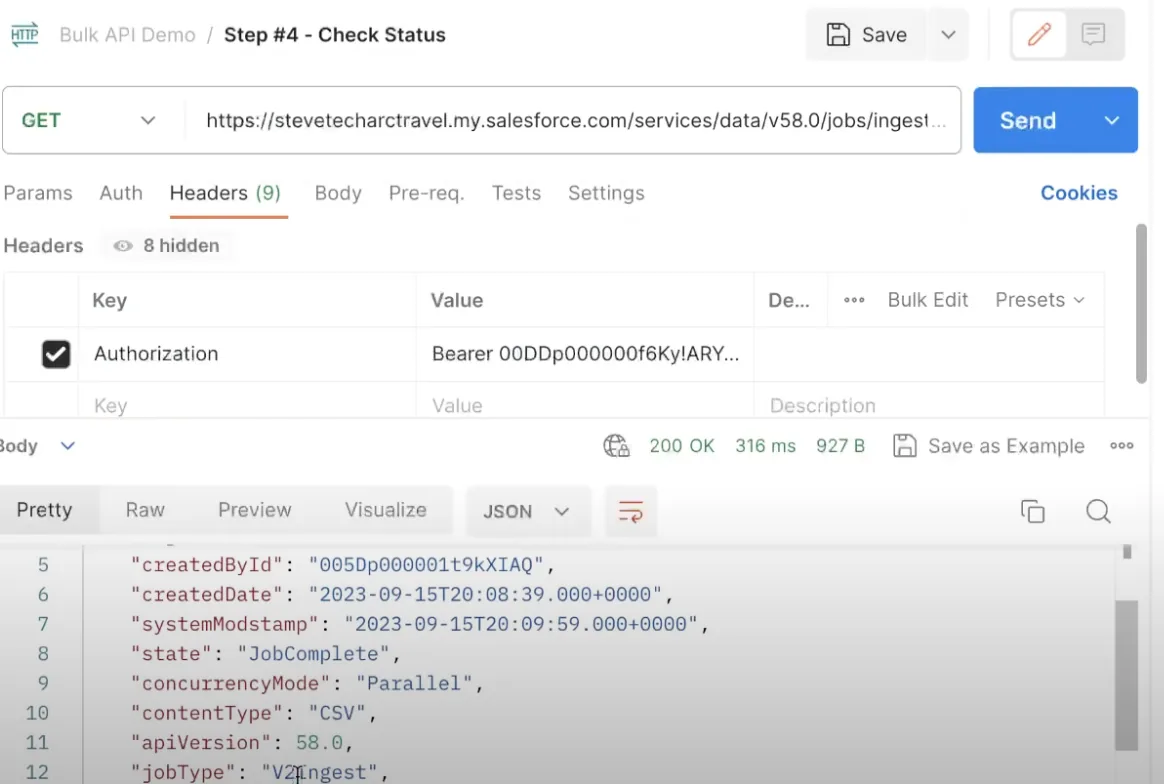Screen dimensions: 1164x784
Task: Click the Step #4 - Check Status title
Action: tap(335, 35)
